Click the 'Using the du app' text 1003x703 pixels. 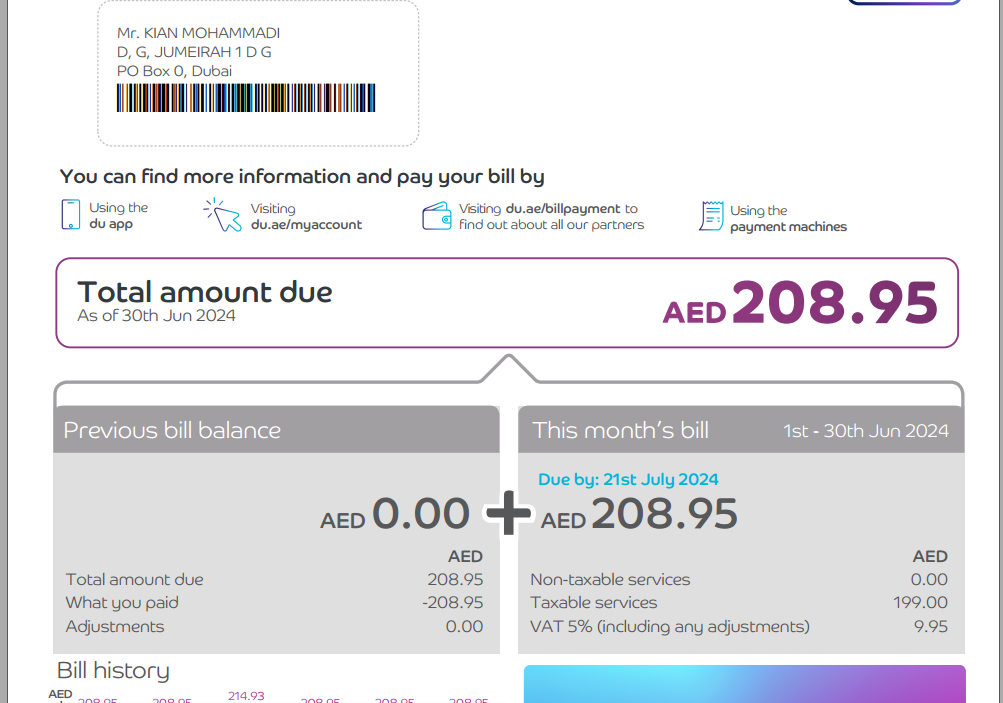pos(118,216)
